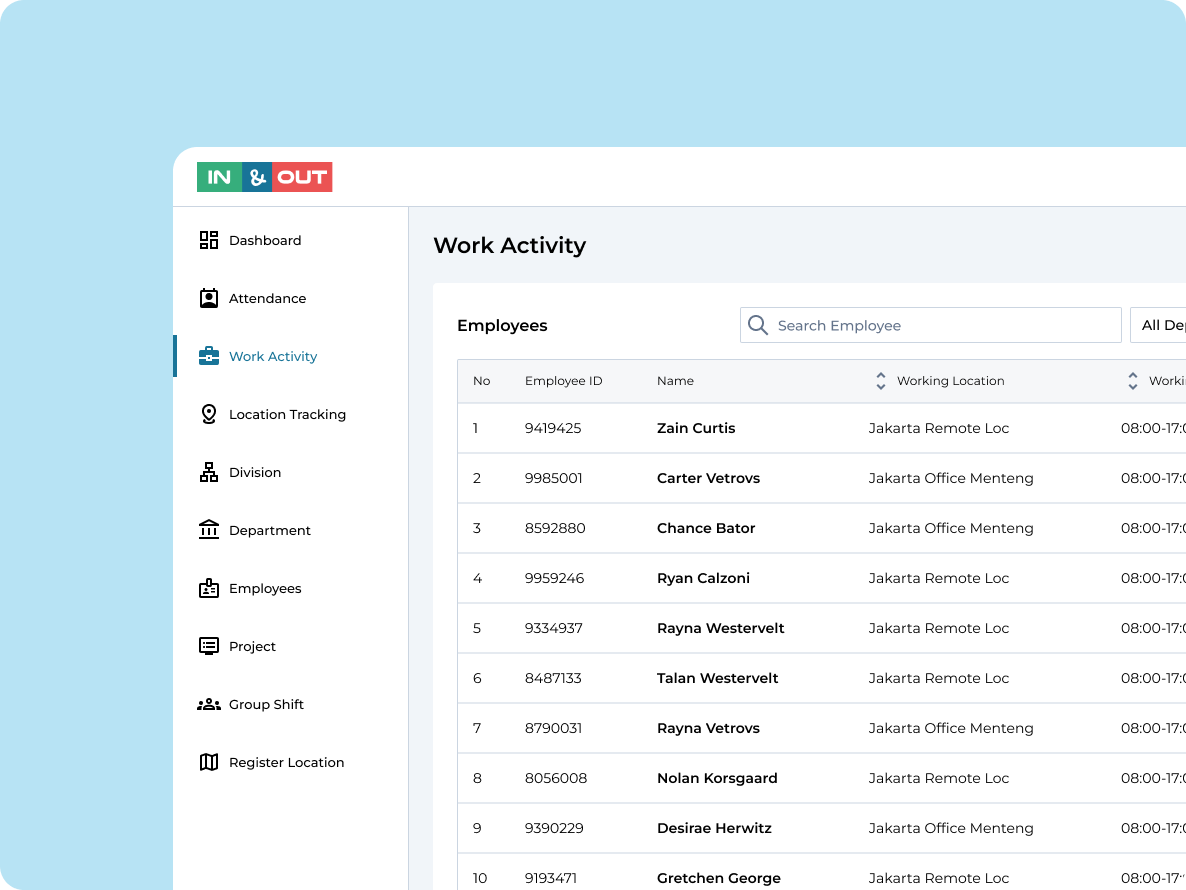This screenshot has width=1186, height=890.
Task: Select the Location Tracking pin icon
Action: pyautogui.click(x=208, y=414)
